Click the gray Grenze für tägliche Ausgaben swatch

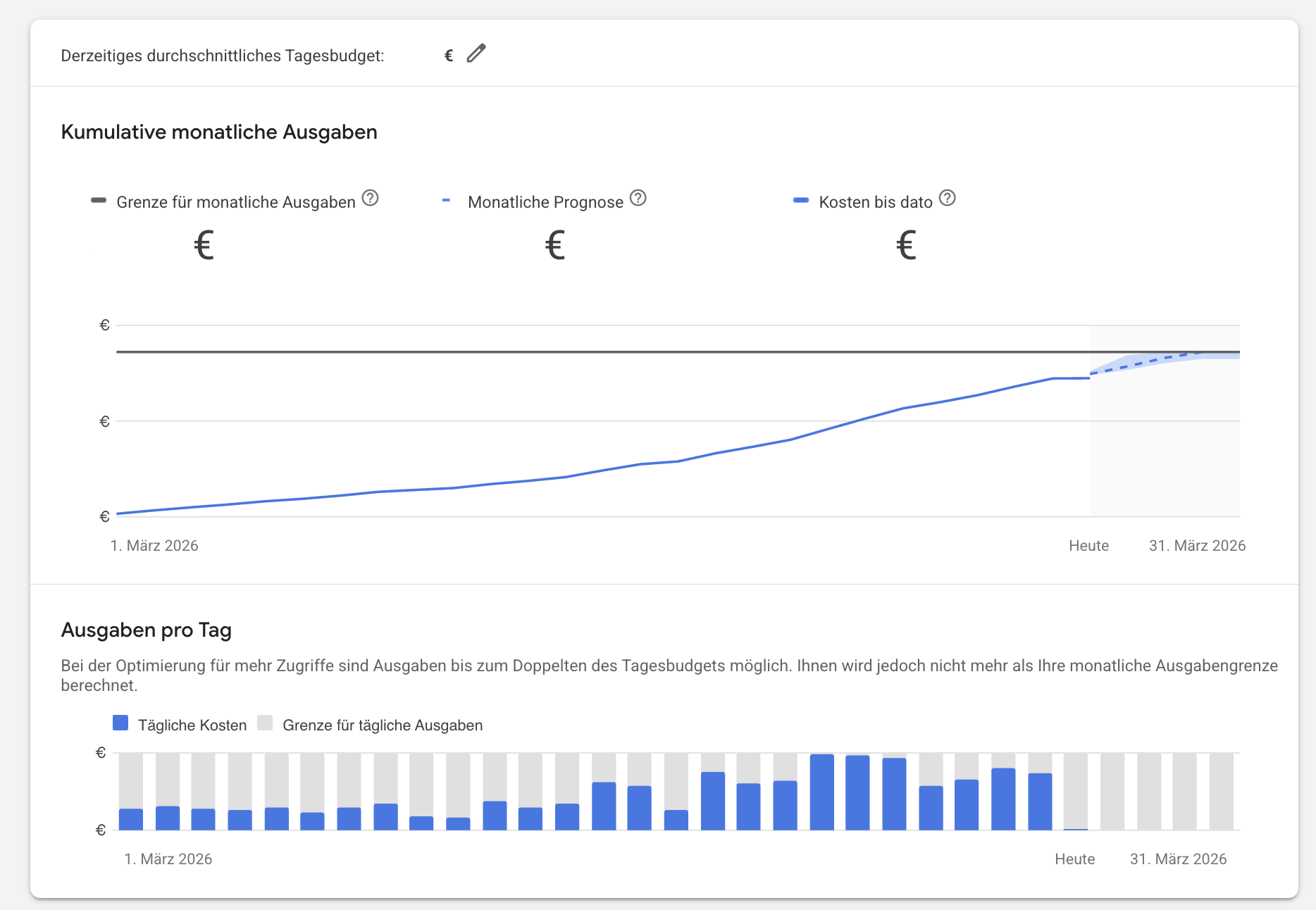(x=265, y=723)
